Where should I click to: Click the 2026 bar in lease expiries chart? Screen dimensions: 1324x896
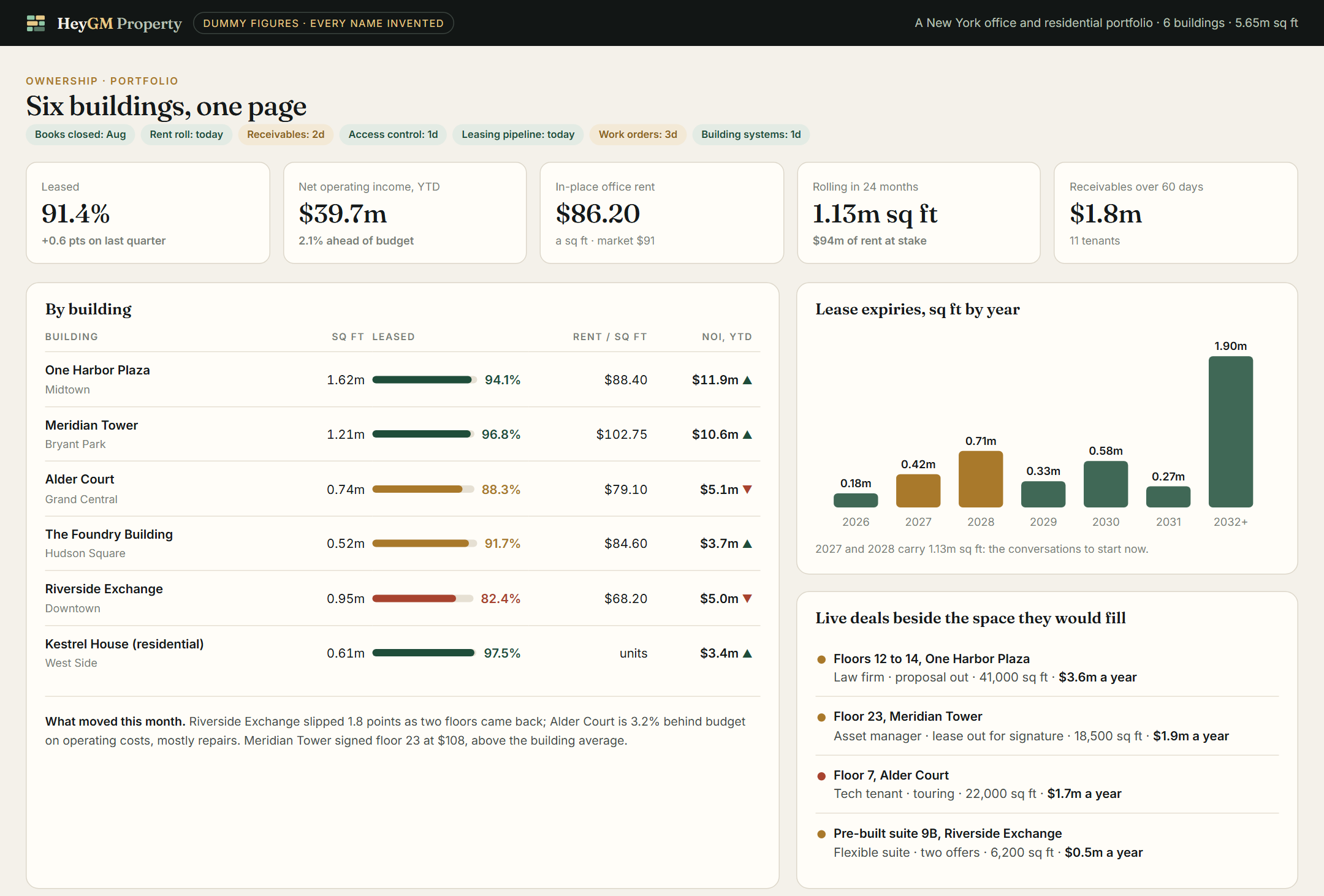(856, 500)
